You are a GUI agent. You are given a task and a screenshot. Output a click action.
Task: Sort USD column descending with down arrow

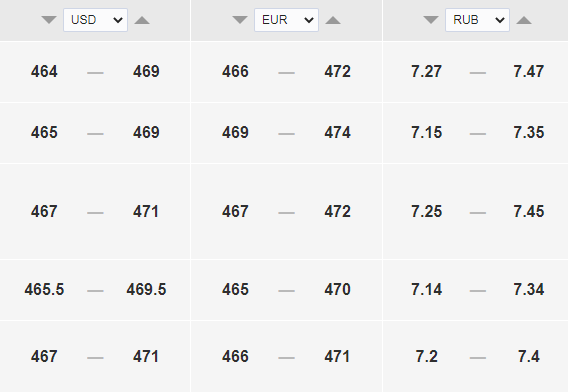(49, 20)
